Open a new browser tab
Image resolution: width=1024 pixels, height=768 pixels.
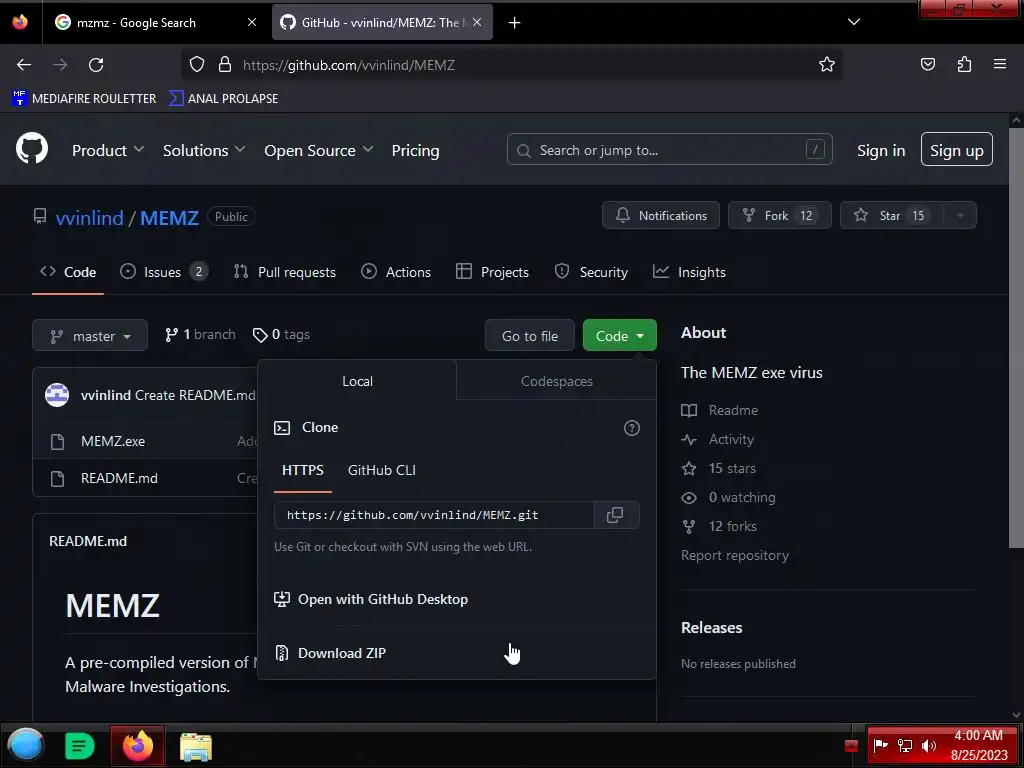(515, 23)
